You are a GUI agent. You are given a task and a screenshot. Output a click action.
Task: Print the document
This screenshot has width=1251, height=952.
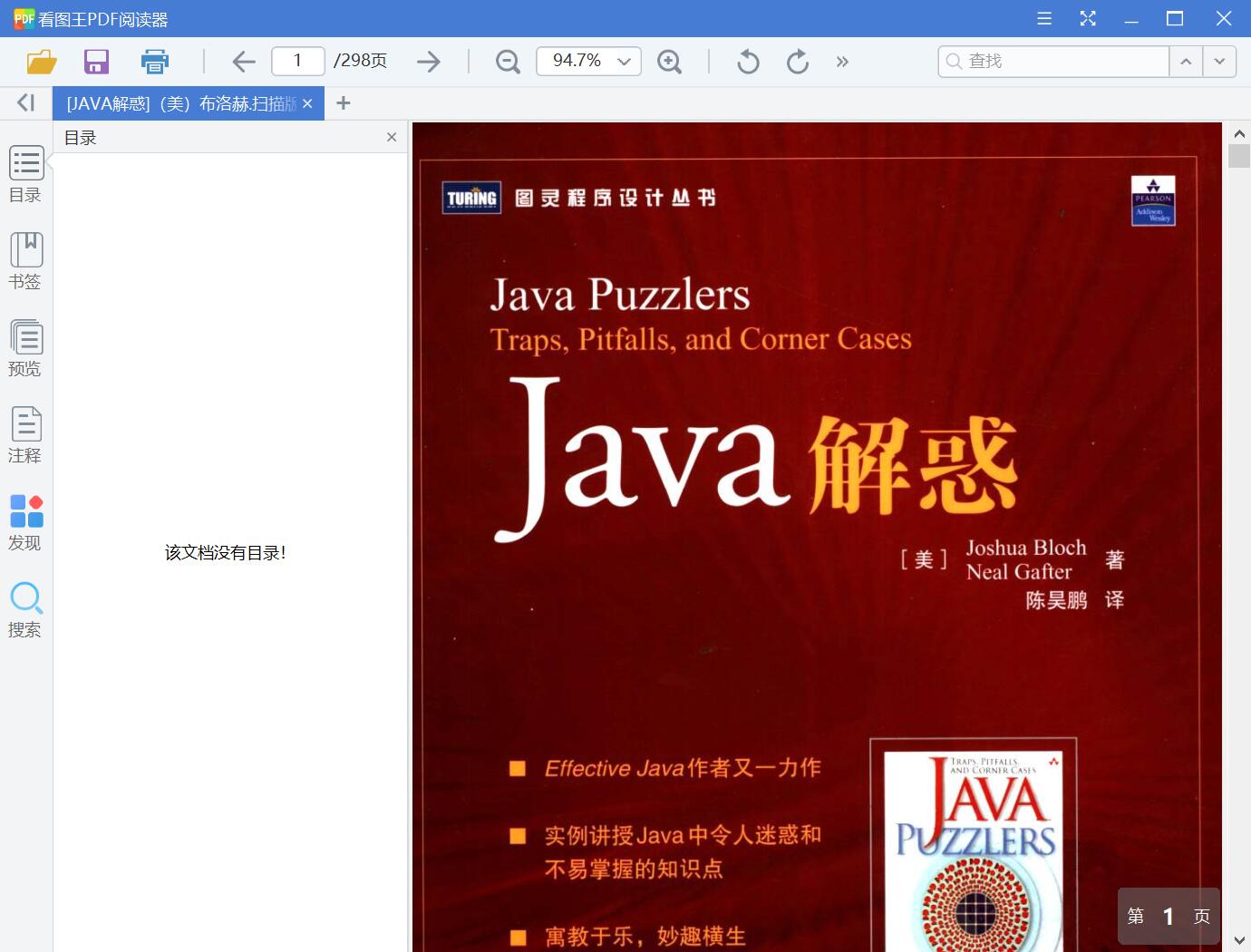point(155,62)
